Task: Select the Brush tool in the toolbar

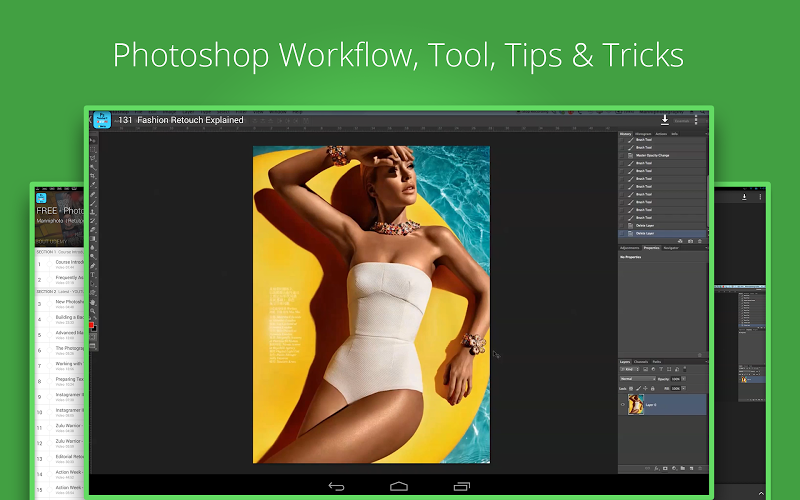Action: click(93, 203)
